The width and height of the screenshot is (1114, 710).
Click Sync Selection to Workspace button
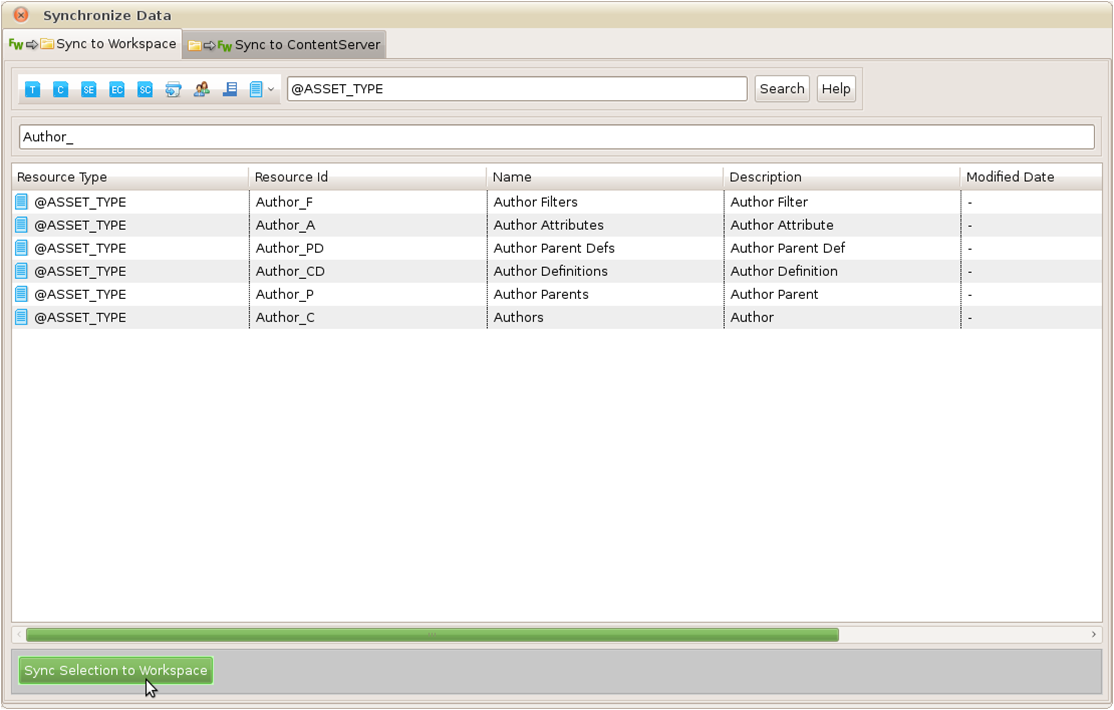tap(116, 670)
